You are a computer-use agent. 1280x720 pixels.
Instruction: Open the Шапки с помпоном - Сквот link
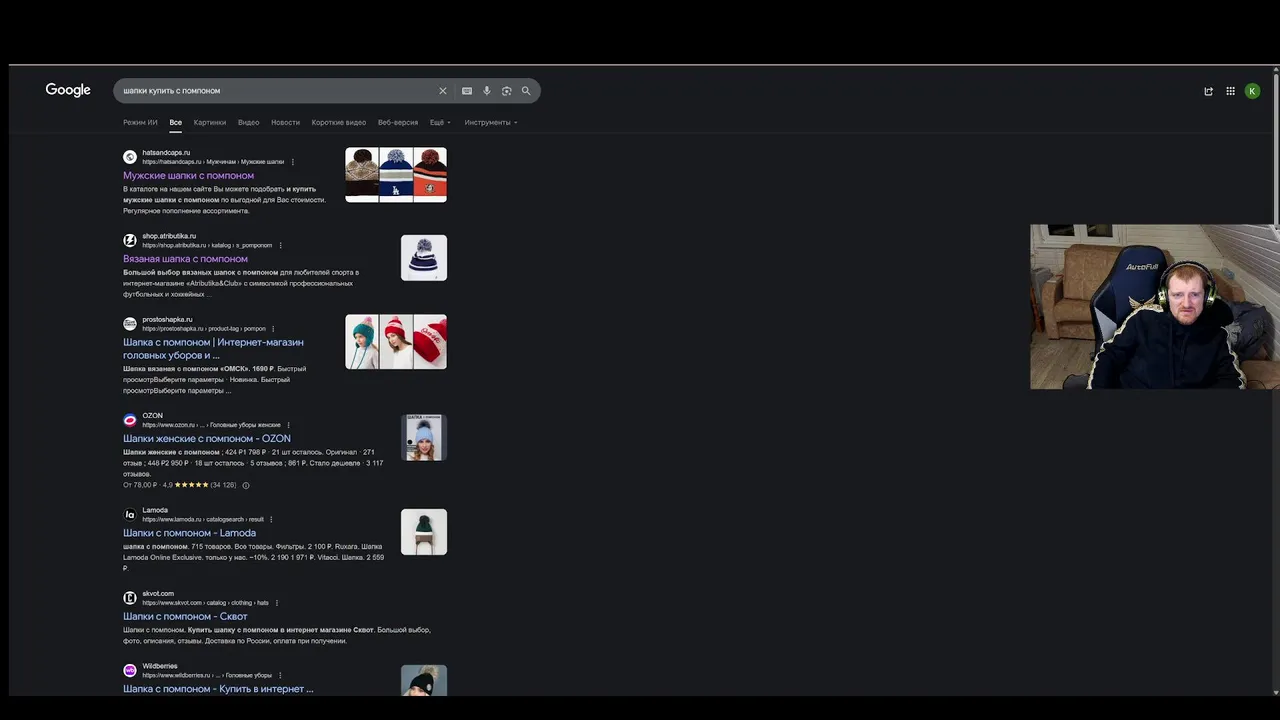point(185,617)
